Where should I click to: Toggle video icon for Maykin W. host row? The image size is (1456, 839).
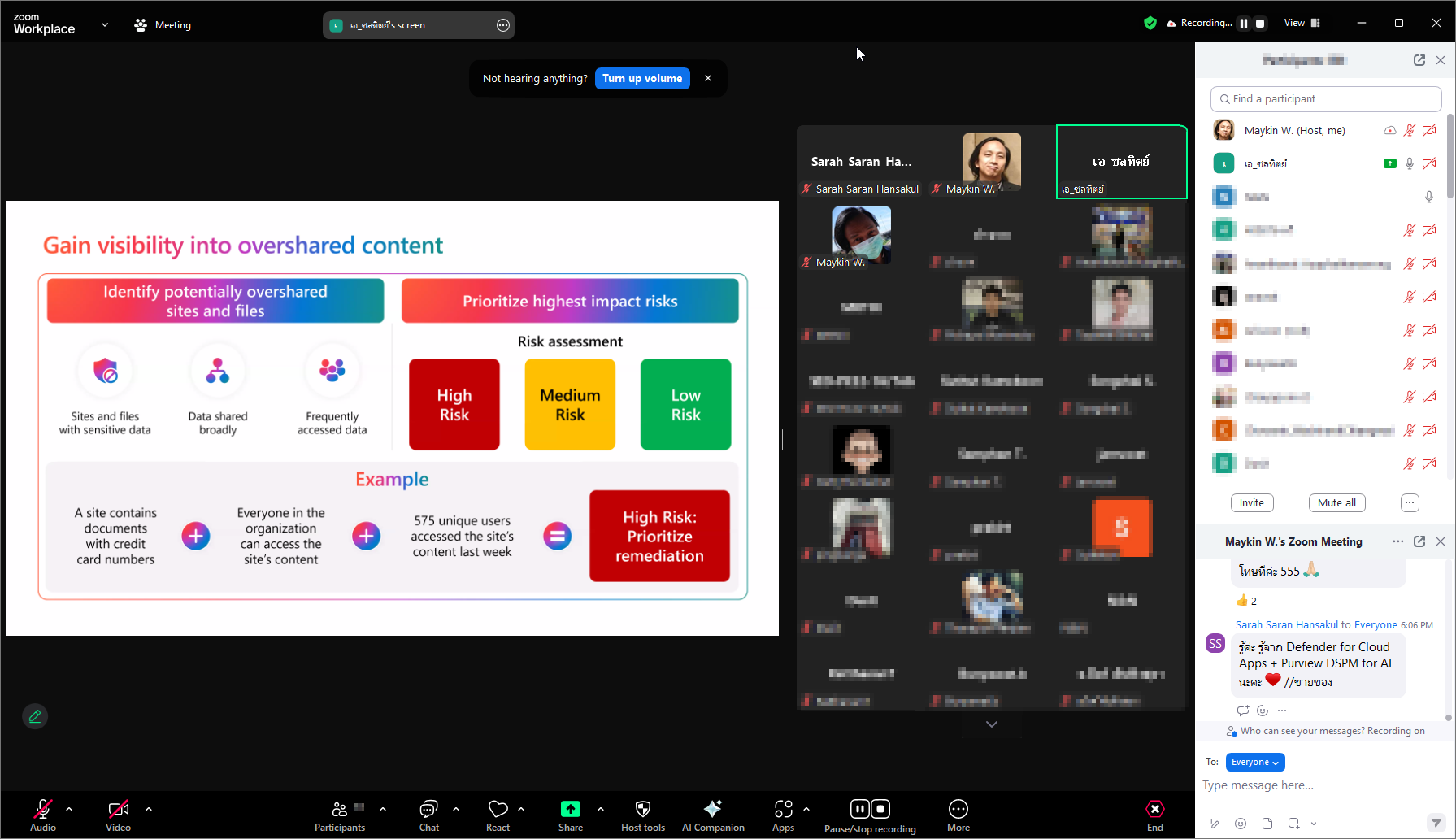point(1429,130)
